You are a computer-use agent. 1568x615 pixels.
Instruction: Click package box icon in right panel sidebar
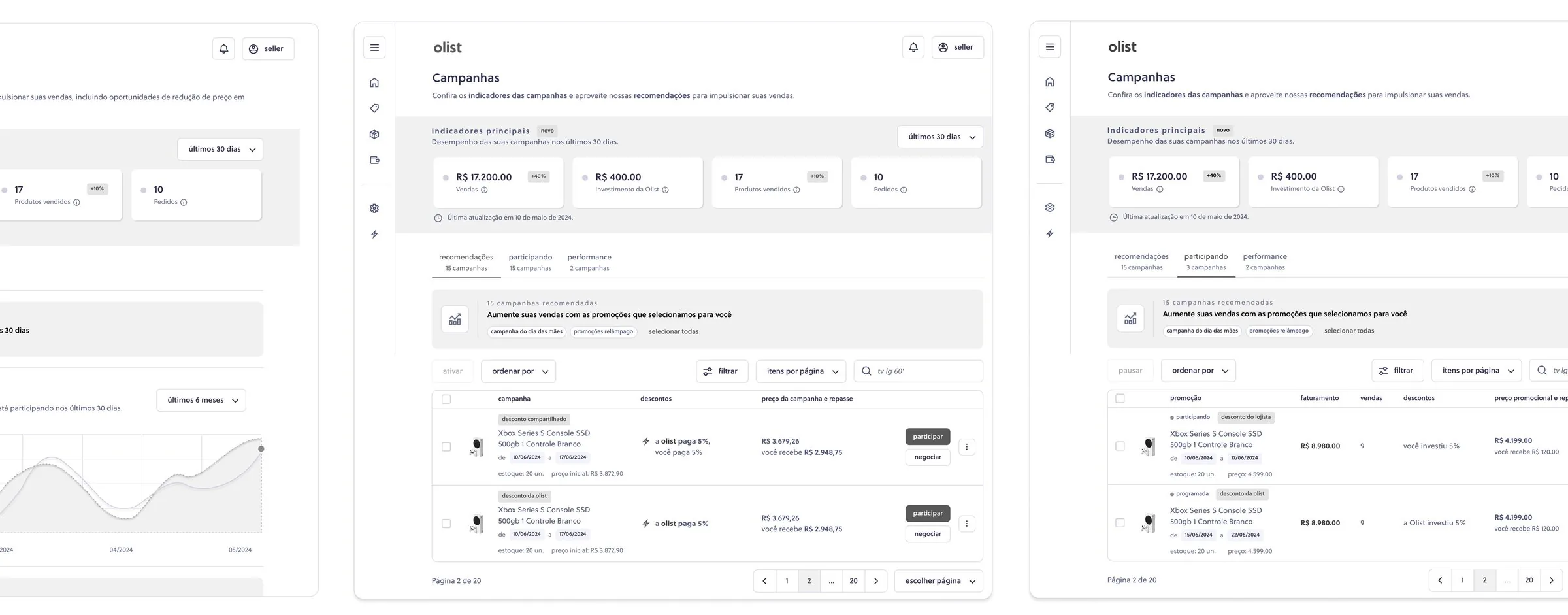coord(1050,133)
